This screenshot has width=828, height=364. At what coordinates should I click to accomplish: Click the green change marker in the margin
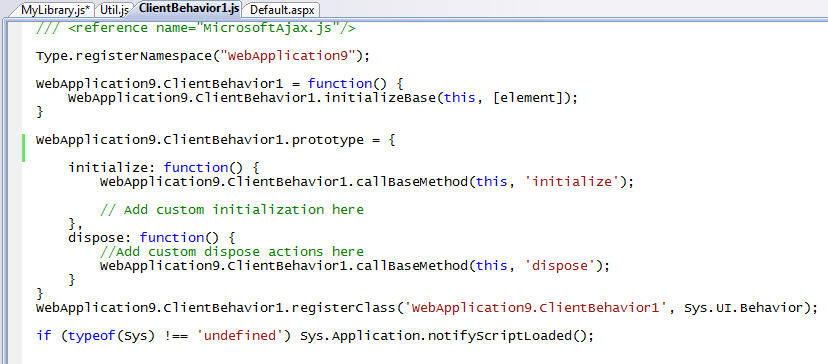click(x=24, y=147)
